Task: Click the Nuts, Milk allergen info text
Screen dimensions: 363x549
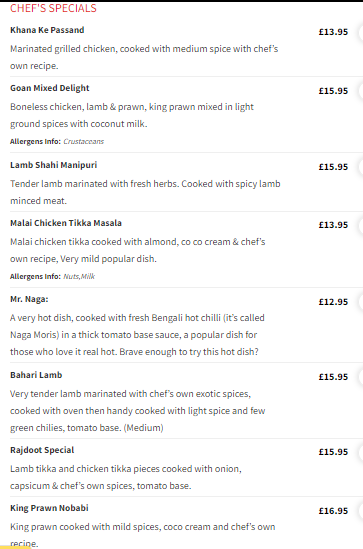Action: 79,277
